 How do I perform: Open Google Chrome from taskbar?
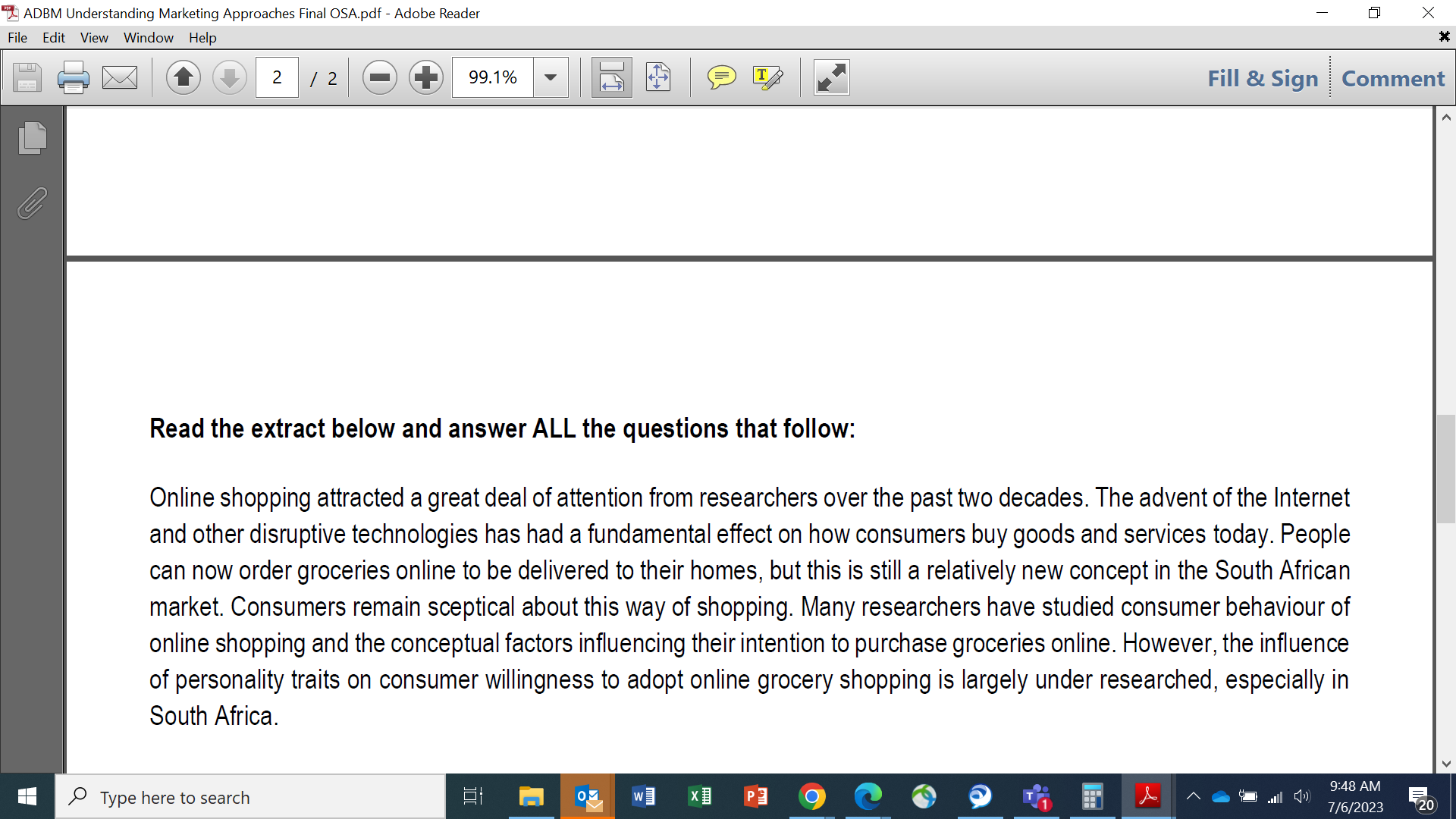(811, 796)
